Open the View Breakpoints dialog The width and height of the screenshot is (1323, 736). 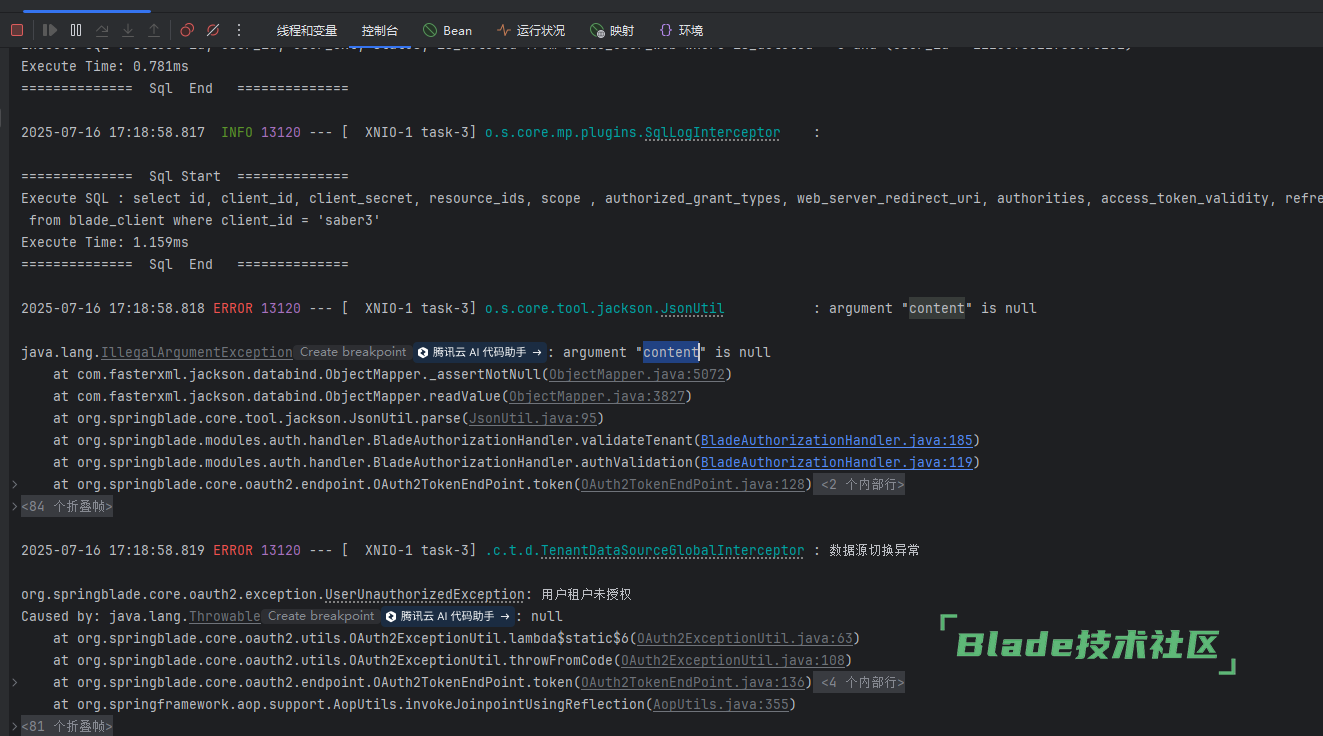pyautogui.click(x=188, y=30)
